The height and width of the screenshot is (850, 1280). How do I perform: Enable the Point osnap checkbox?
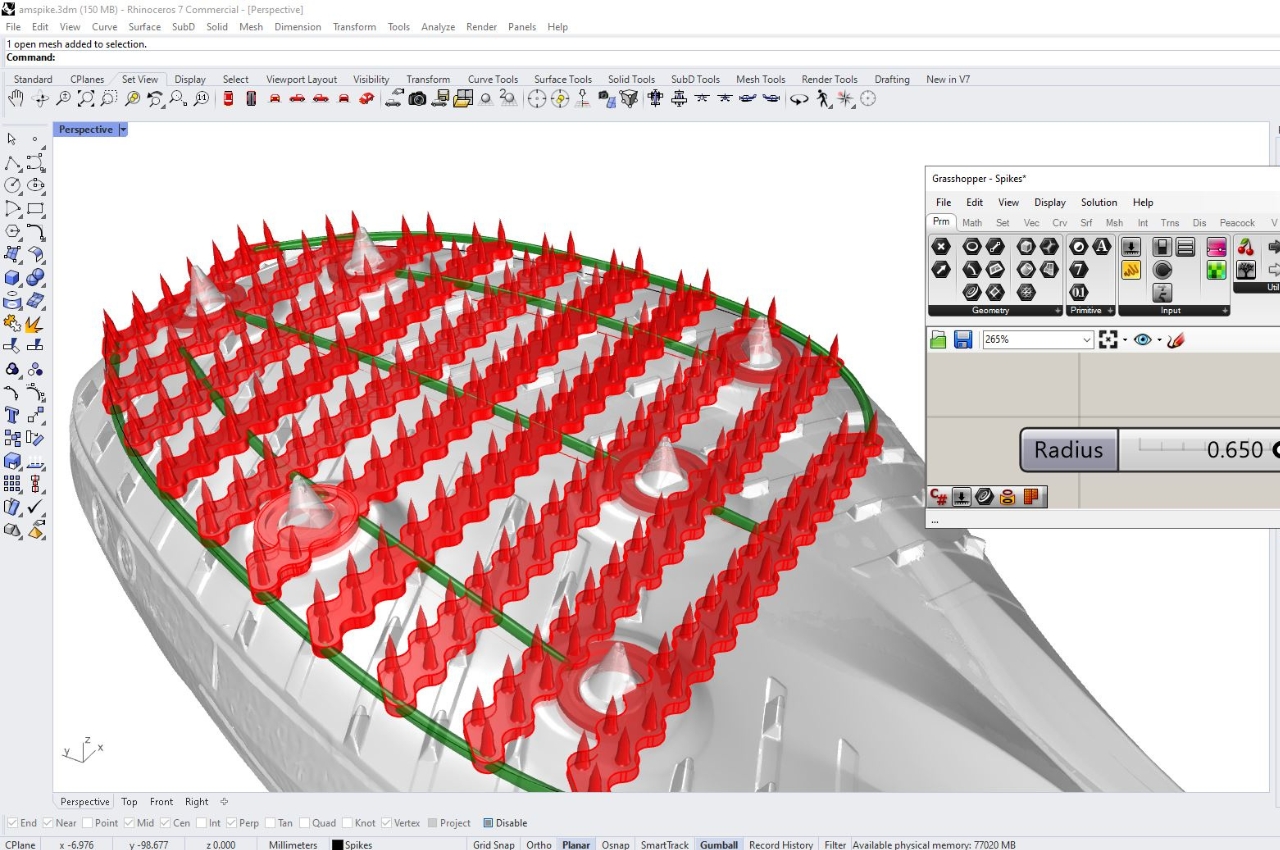pos(87,823)
